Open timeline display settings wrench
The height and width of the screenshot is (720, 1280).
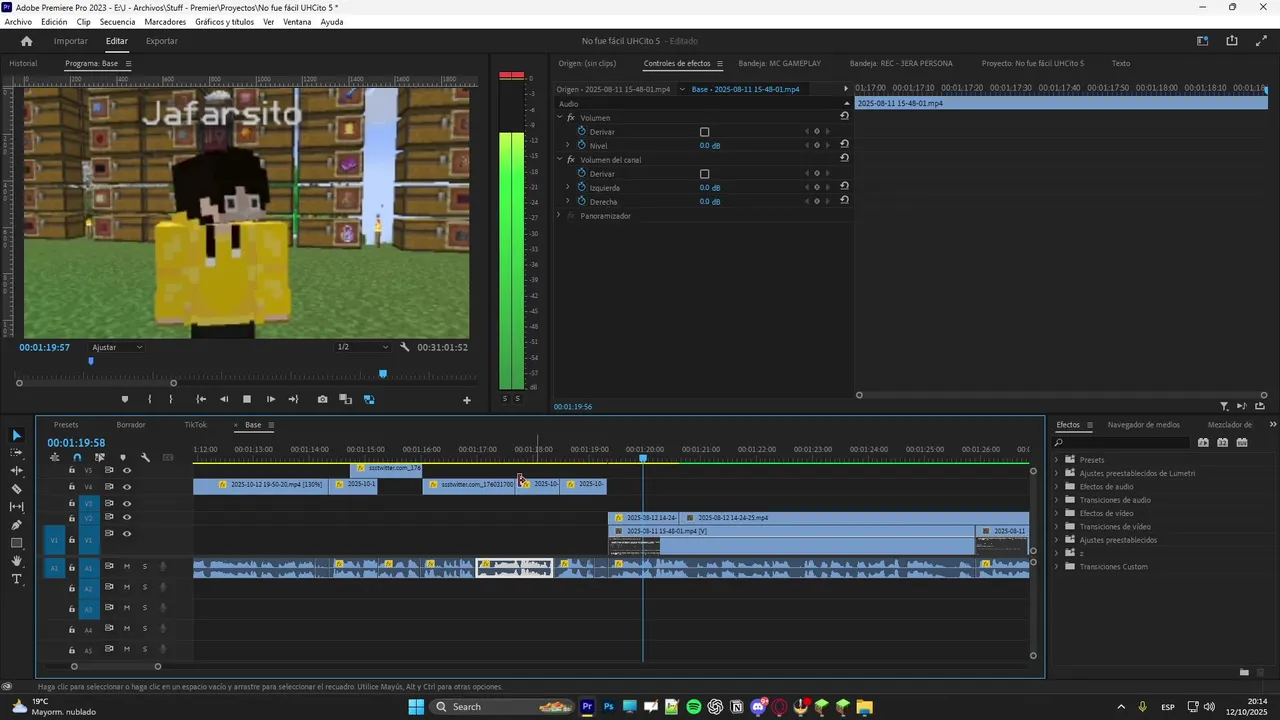pyautogui.click(x=145, y=457)
